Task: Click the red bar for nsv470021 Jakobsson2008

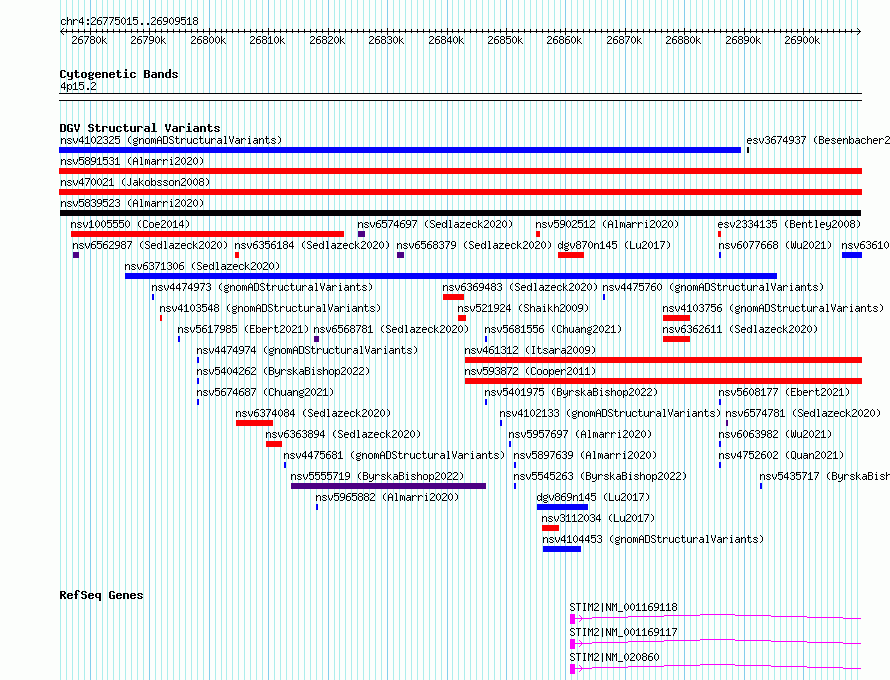Action: [460, 192]
